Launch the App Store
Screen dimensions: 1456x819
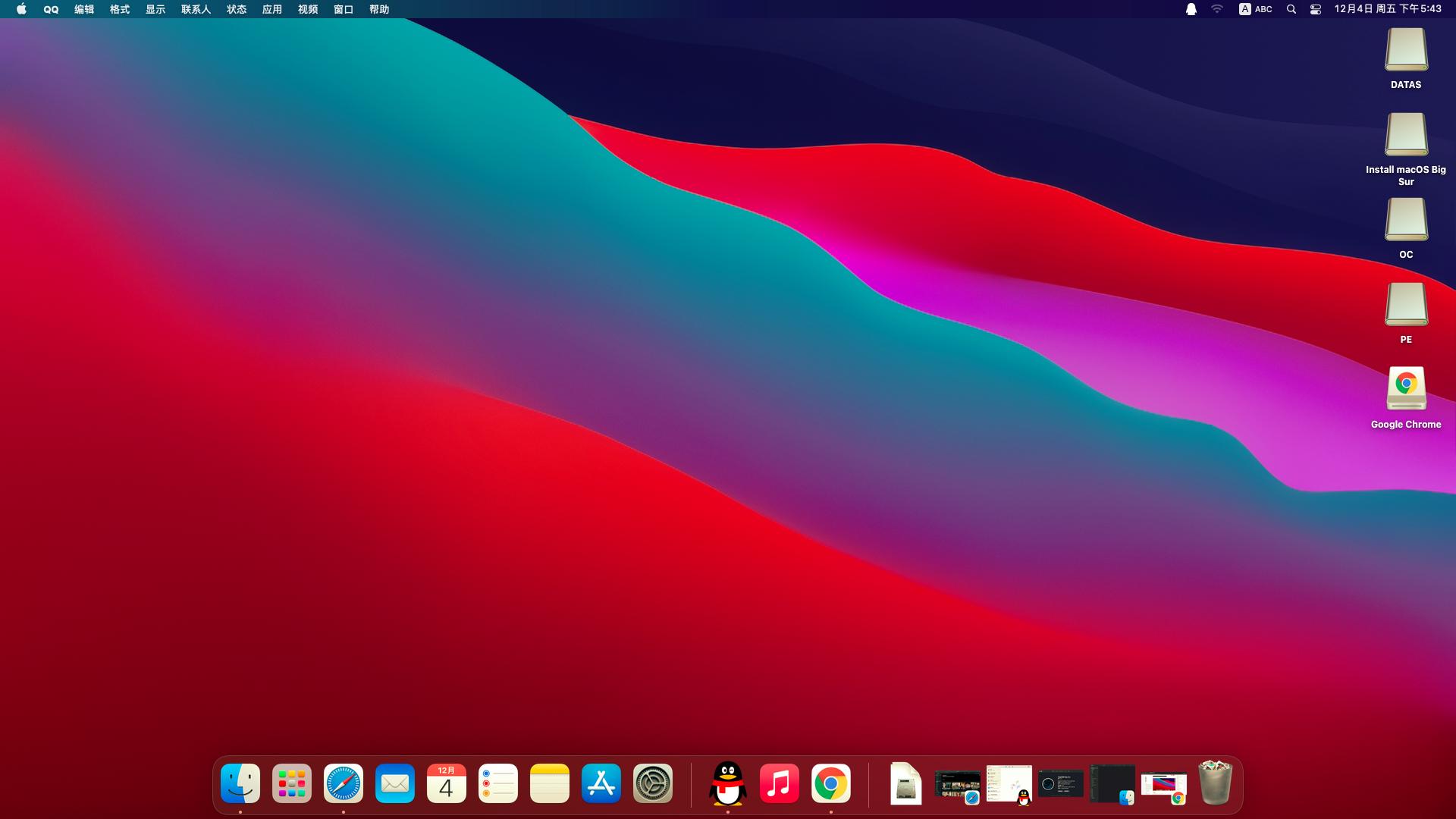(601, 783)
